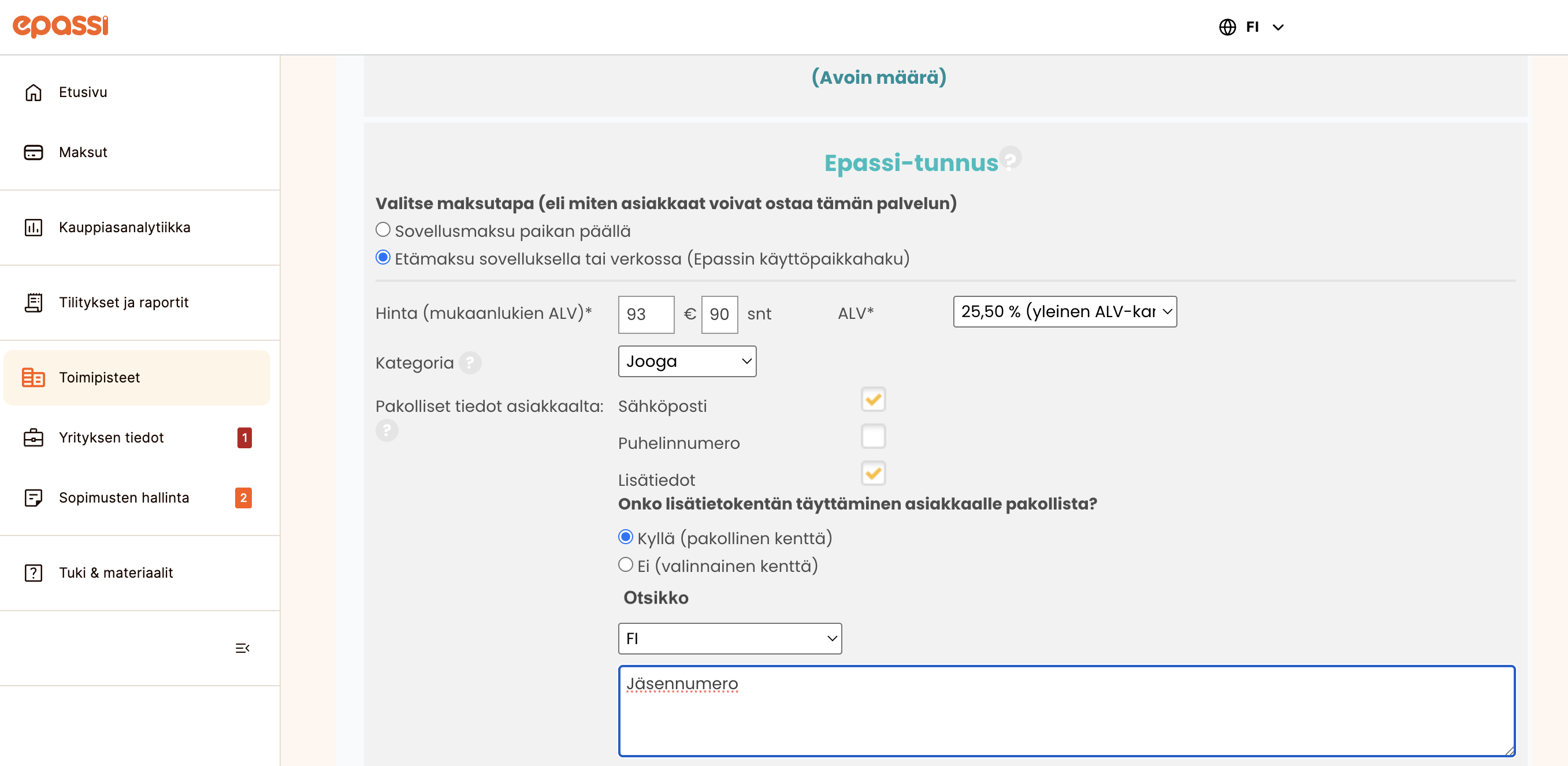The width and height of the screenshot is (1568, 766).
Task: Click the Epassi-tunnus heading text
Action: coord(911,163)
